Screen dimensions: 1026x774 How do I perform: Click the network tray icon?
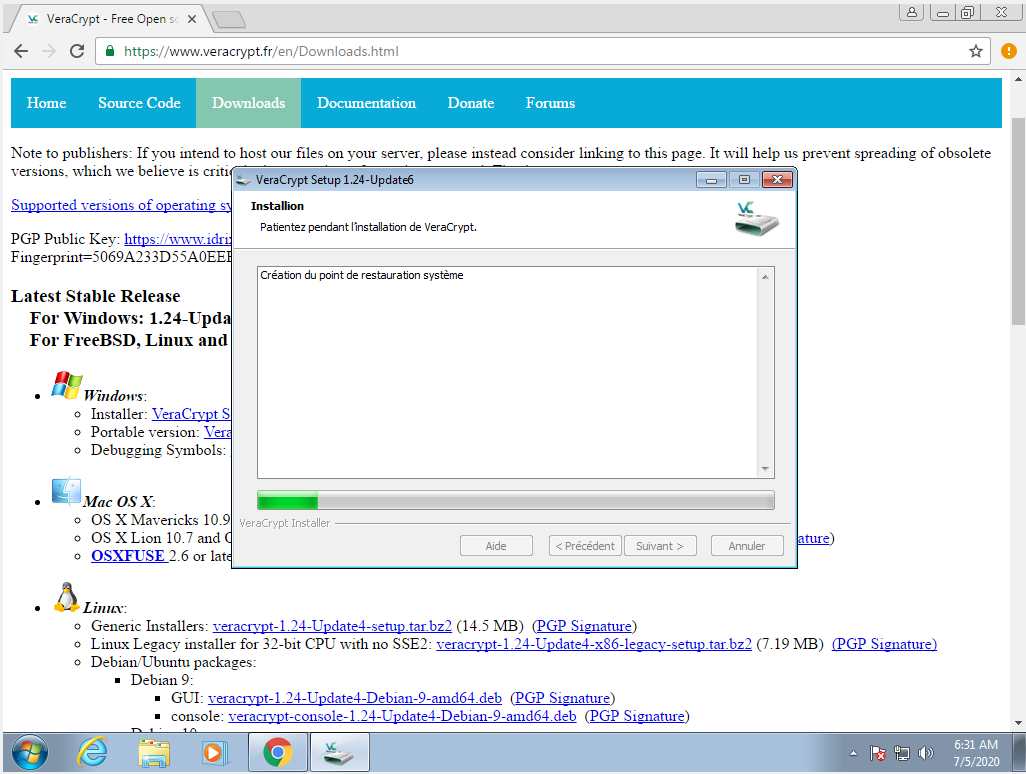[902, 754]
